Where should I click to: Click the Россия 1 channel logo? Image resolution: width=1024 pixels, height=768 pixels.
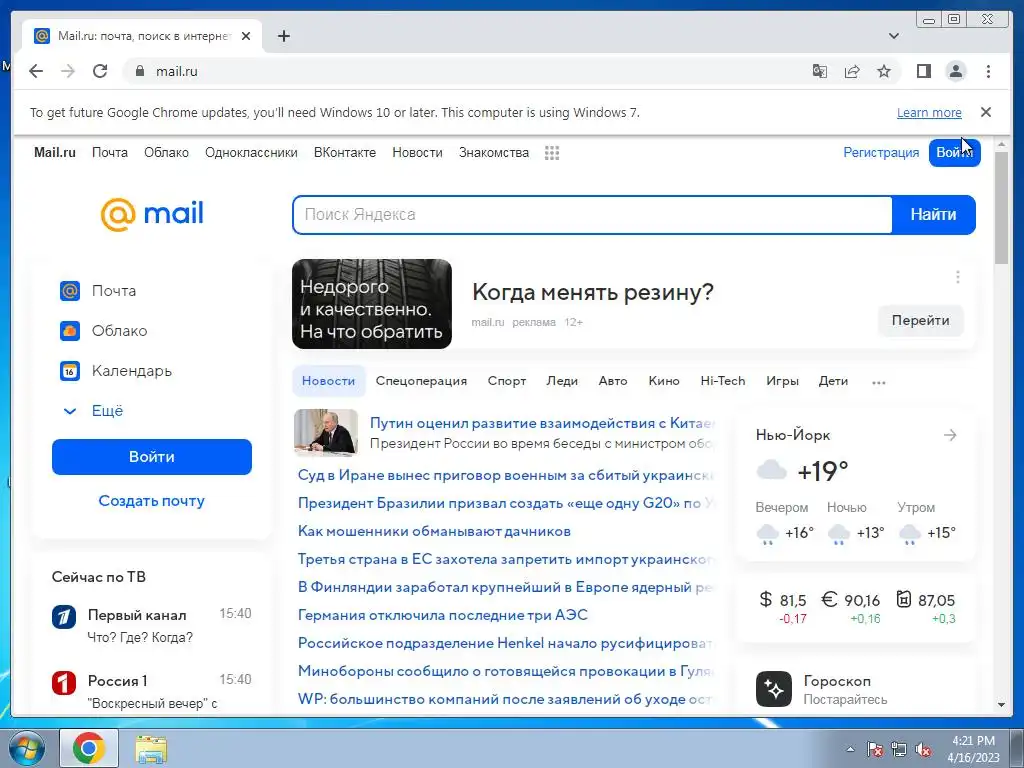pyautogui.click(x=64, y=683)
